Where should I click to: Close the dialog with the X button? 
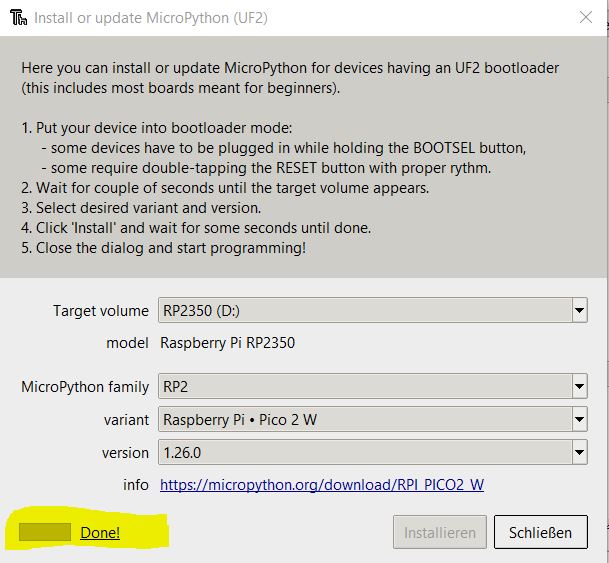(x=585, y=18)
